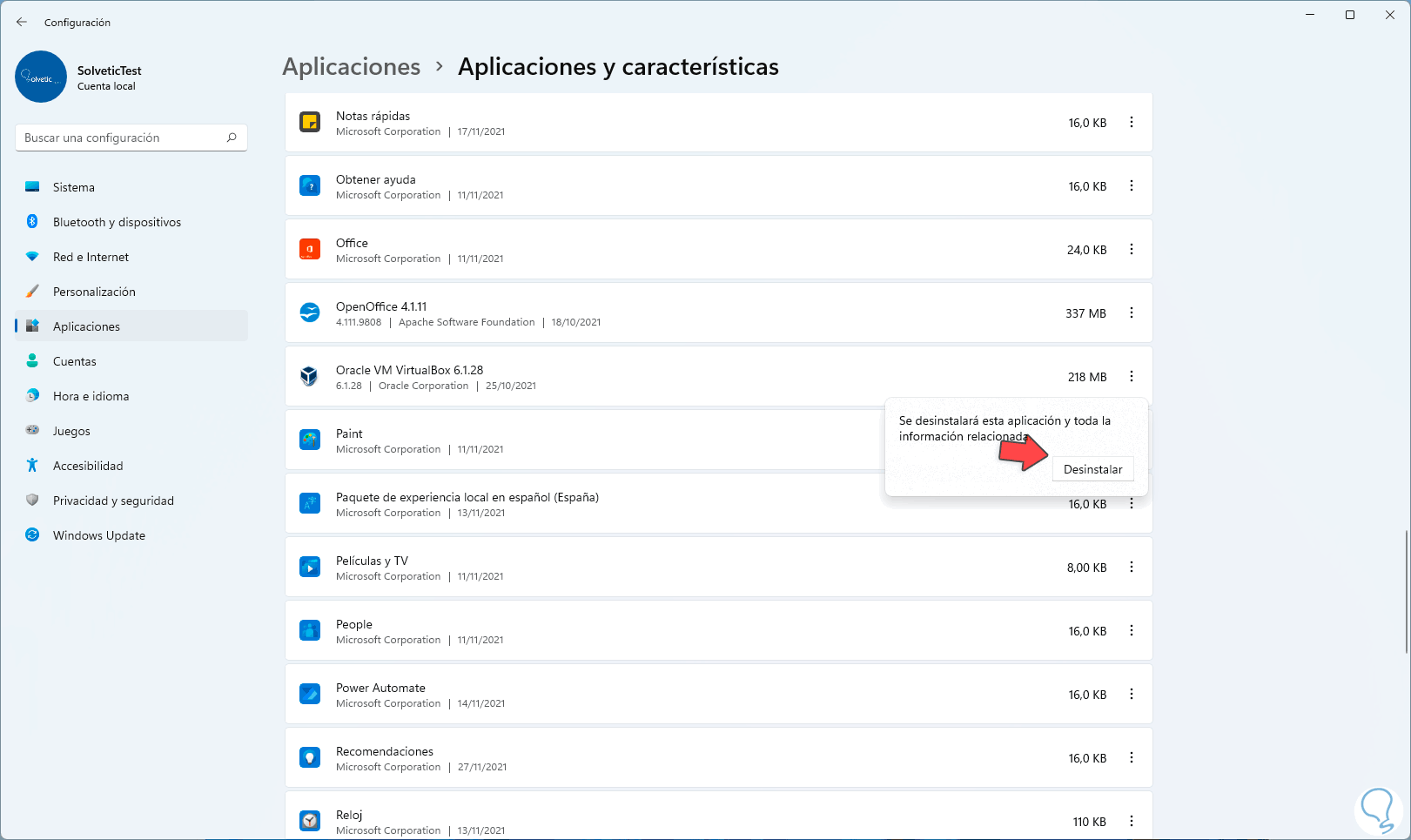The width and height of the screenshot is (1411, 840).
Task: Open the three-dot menu for Office
Action: pyautogui.click(x=1132, y=249)
